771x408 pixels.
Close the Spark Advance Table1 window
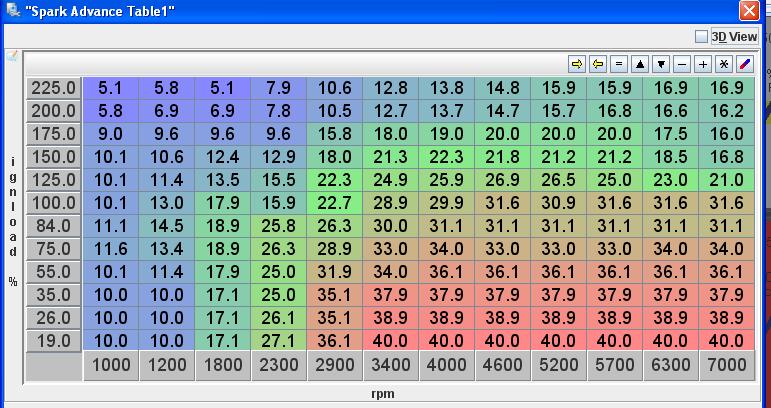pyautogui.click(x=749, y=11)
